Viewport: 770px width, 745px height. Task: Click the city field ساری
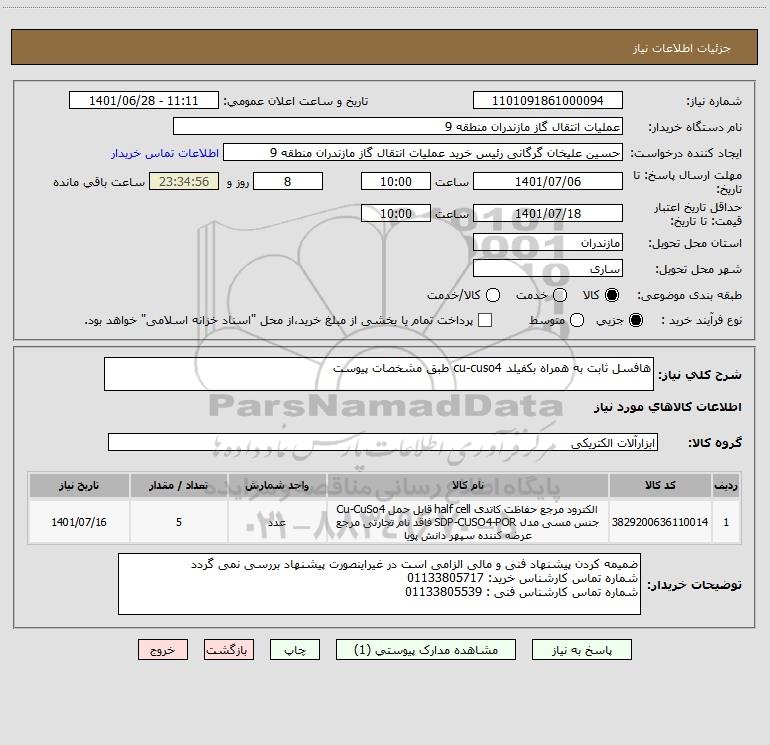tap(548, 268)
